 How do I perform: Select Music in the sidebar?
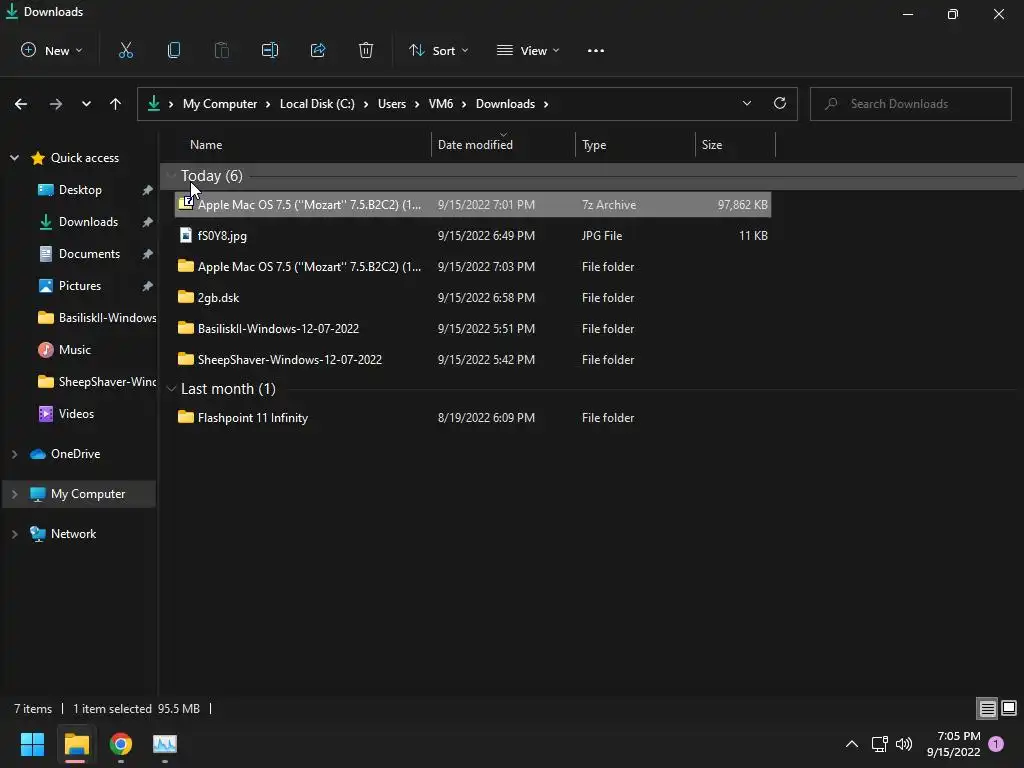(x=74, y=349)
